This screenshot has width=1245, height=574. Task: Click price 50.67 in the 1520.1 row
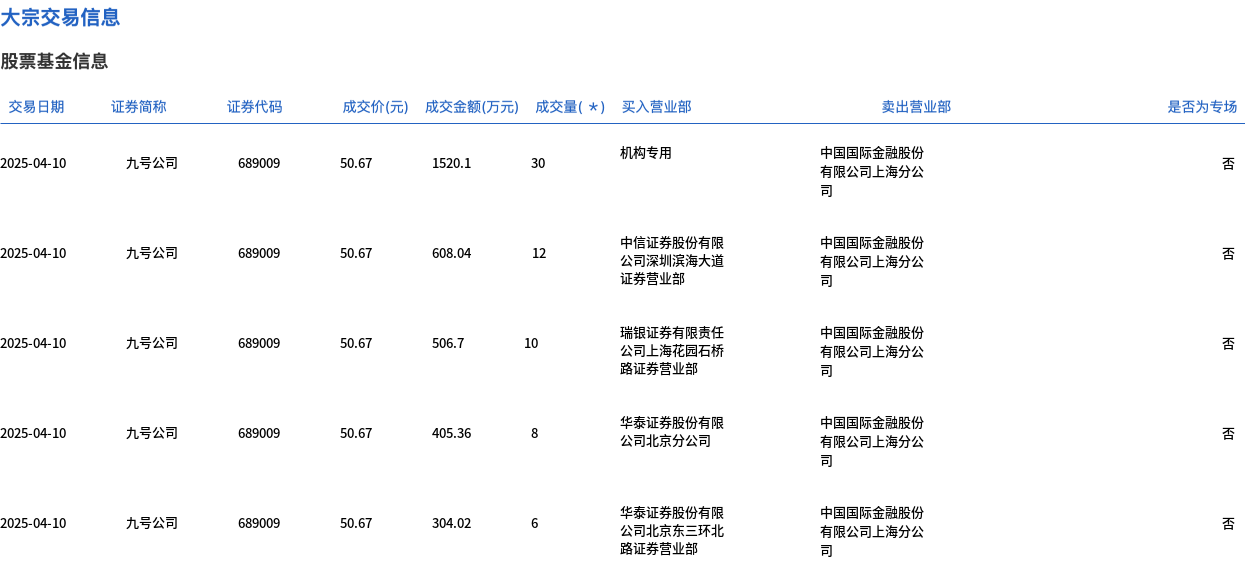tap(356, 163)
